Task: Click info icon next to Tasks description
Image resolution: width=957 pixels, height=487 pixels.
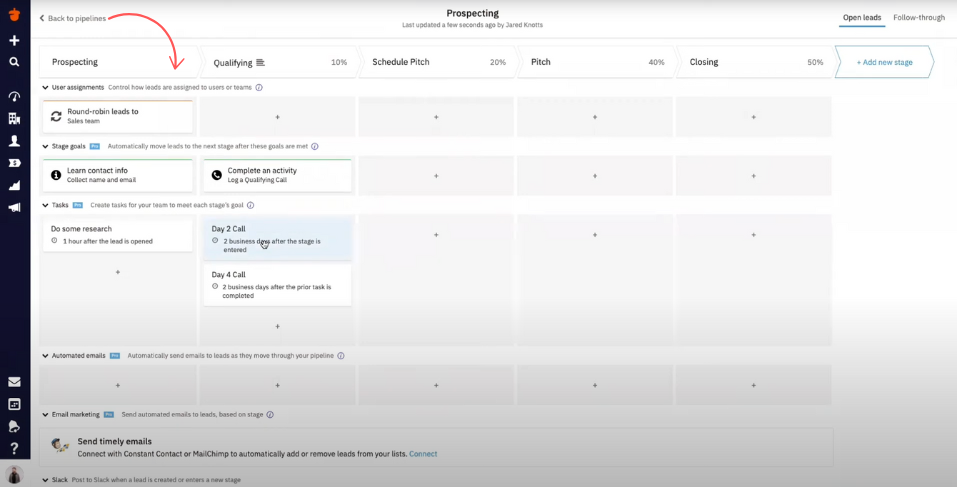Action: coord(250,206)
